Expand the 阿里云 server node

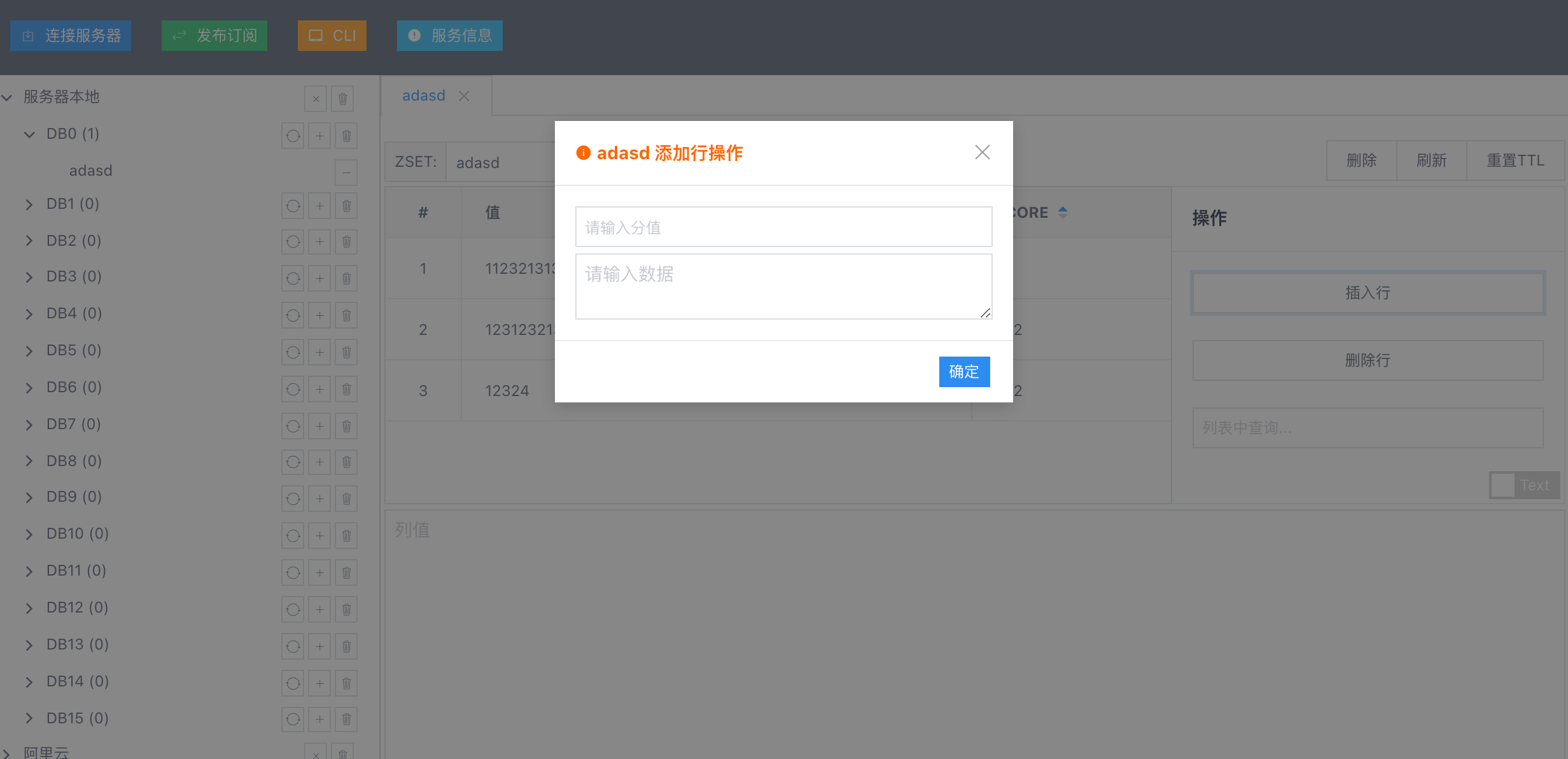(6, 753)
